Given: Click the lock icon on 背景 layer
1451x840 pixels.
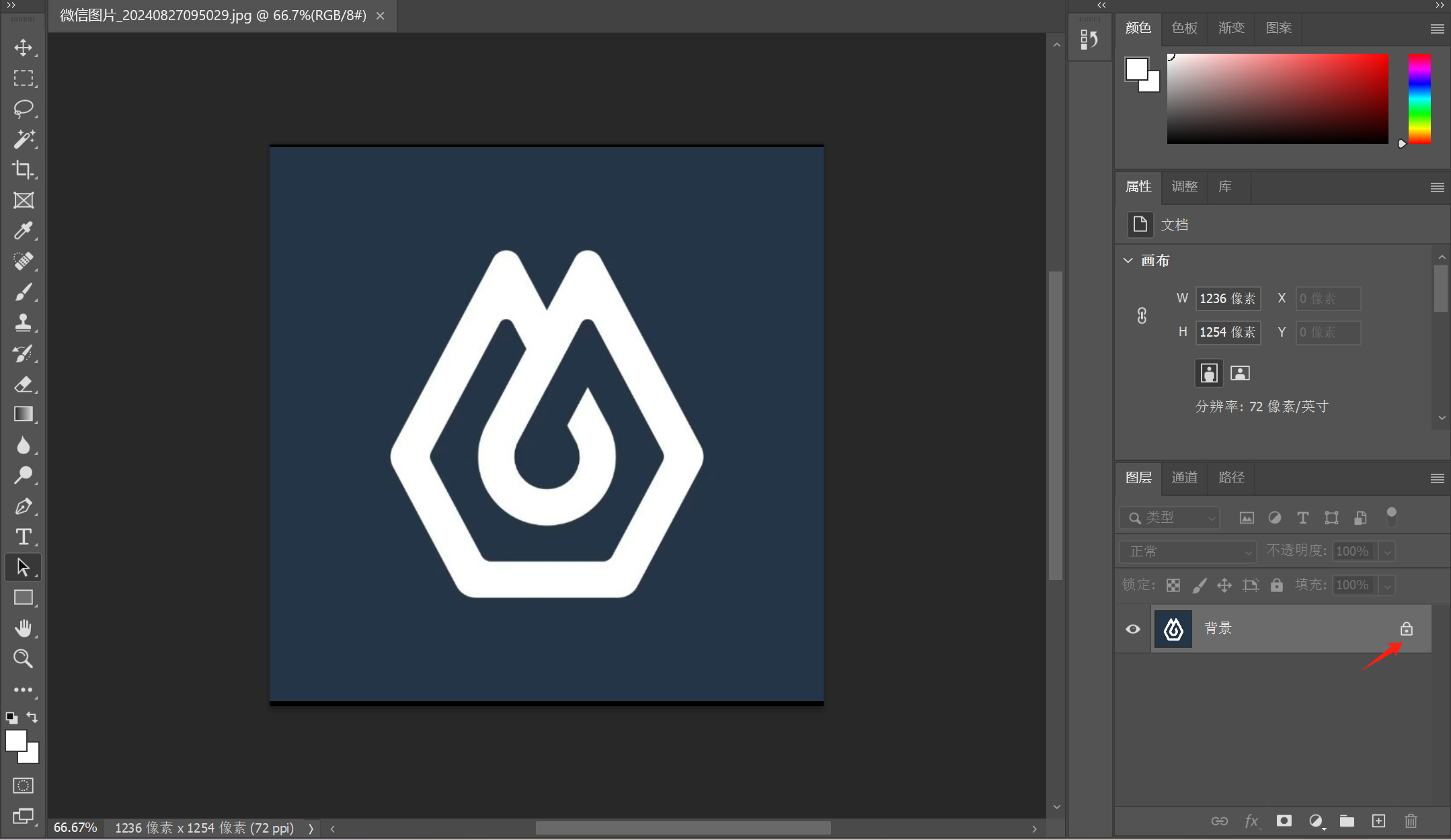Looking at the screenshot, I should click(1406, 629).
